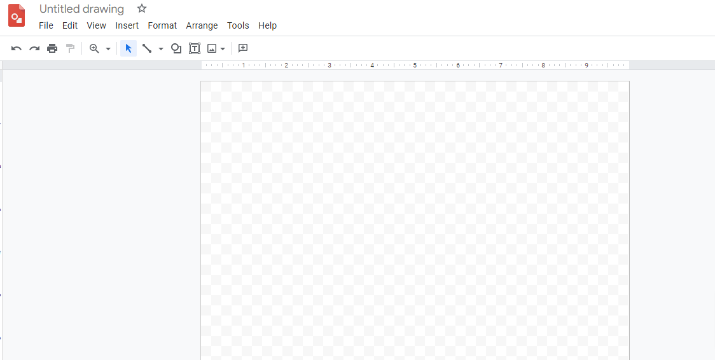715x360 pixels.
Task: Expand the Zoom level dropdown arrow
Action: (x=108, y=49)
